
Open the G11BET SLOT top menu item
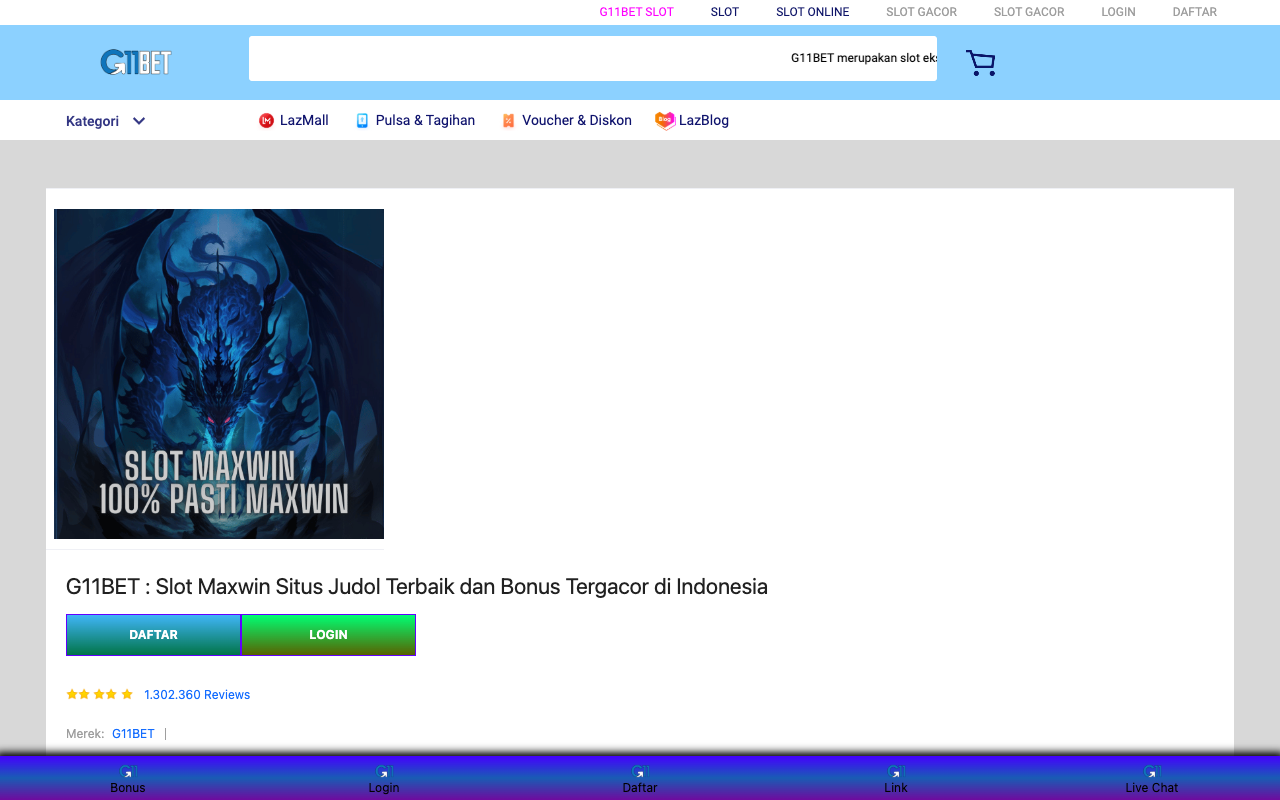(x=637, y=12)
